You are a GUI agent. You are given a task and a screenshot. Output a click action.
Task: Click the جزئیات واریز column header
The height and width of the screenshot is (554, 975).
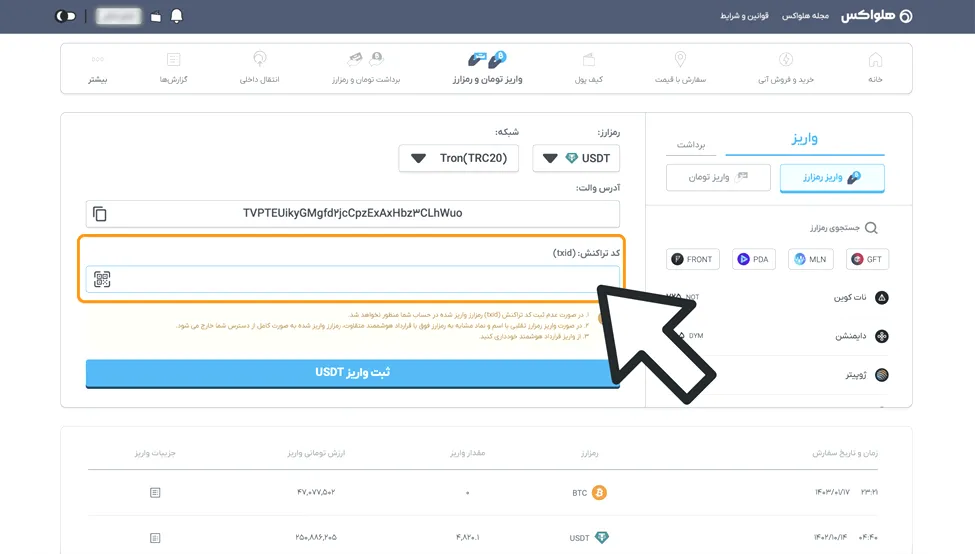pyautogui.click(x=155, y=453)
